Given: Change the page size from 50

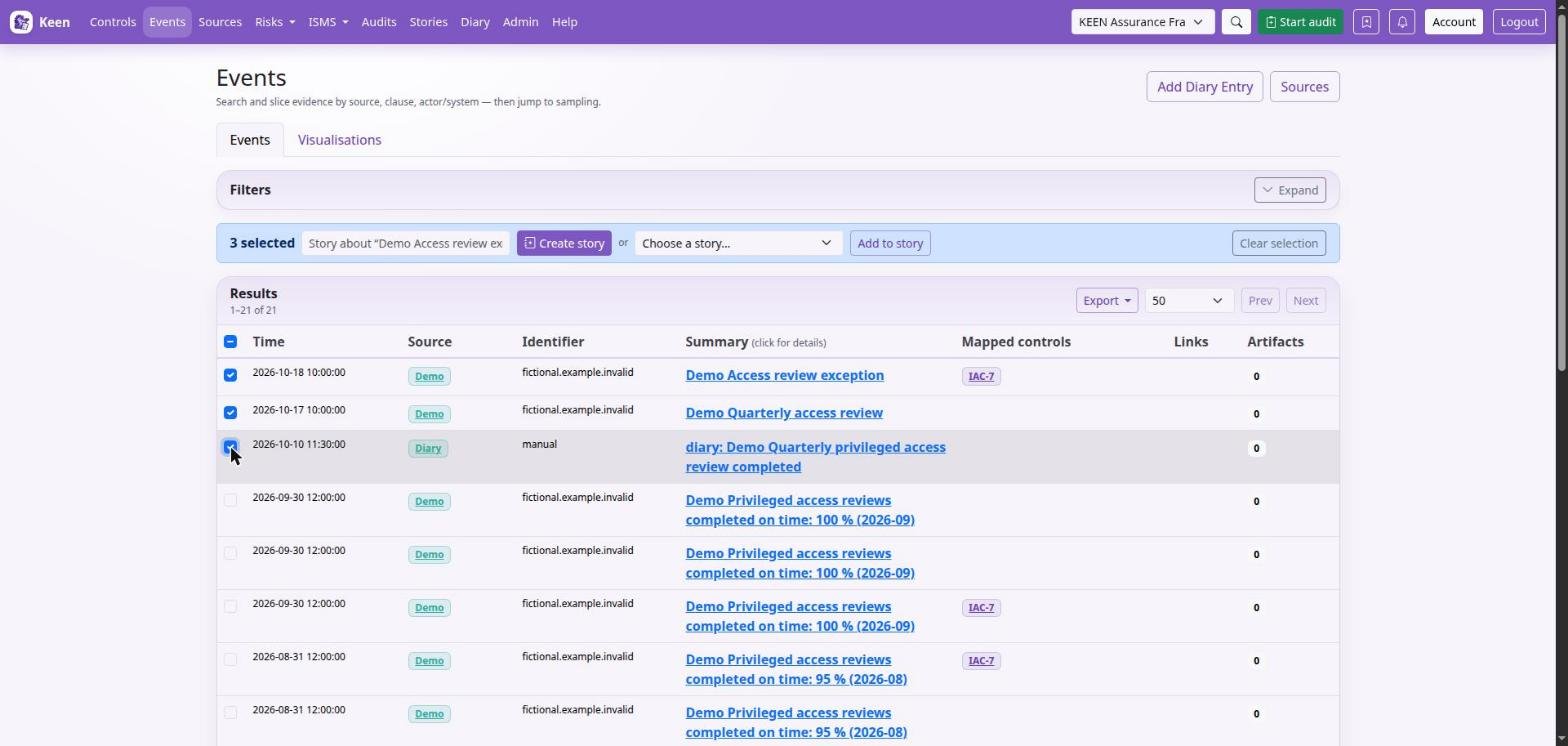Looking at the screenshot, I should (x=1188, y=301).
